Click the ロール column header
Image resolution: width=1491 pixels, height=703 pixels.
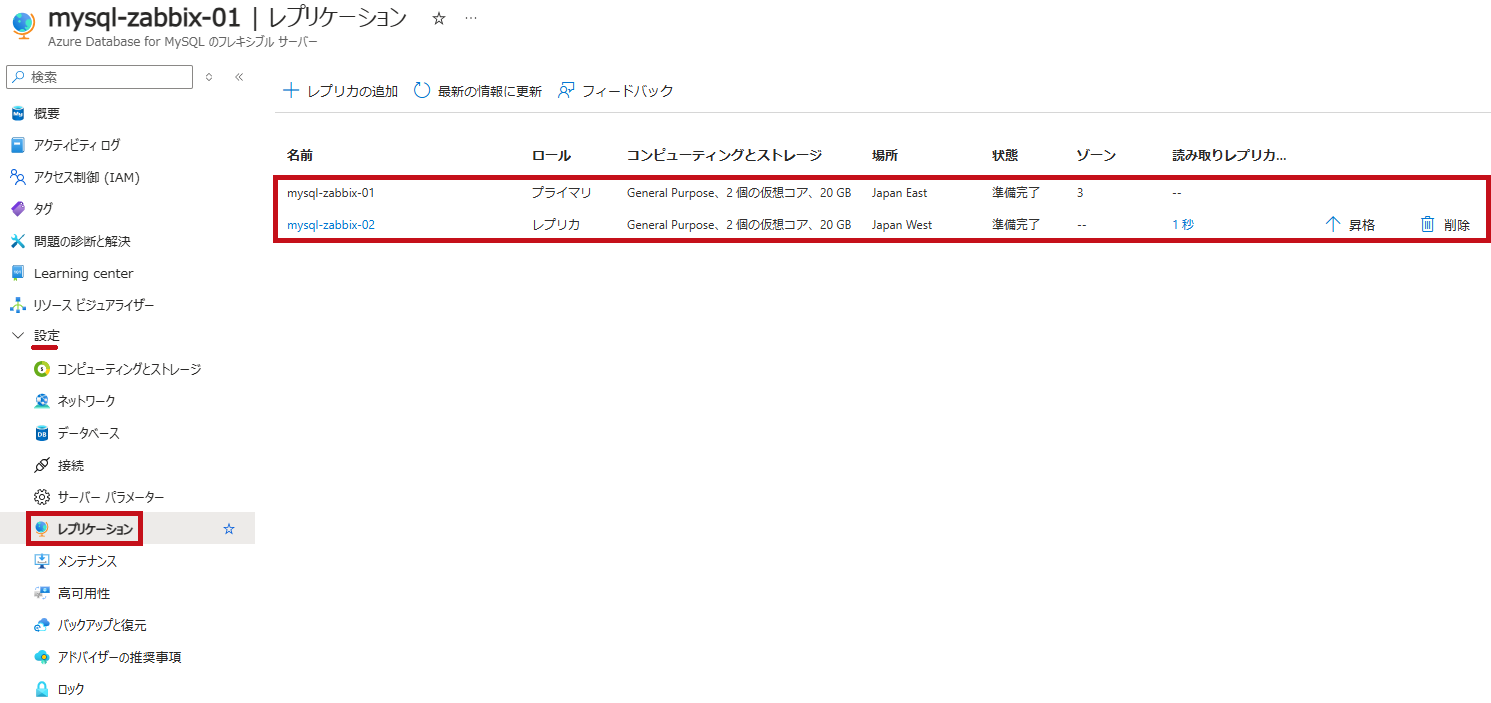pos(551,155)
